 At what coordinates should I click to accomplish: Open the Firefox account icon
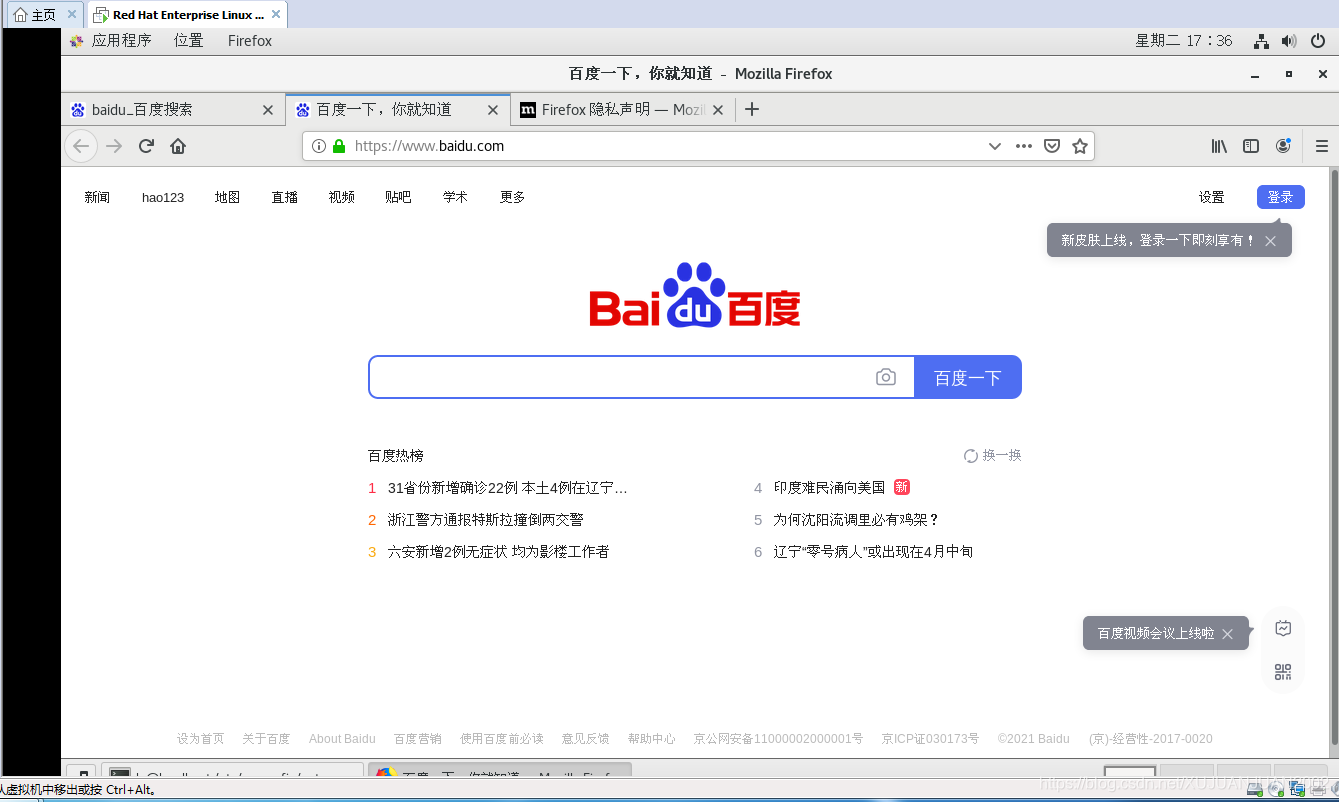(1283, 146)
